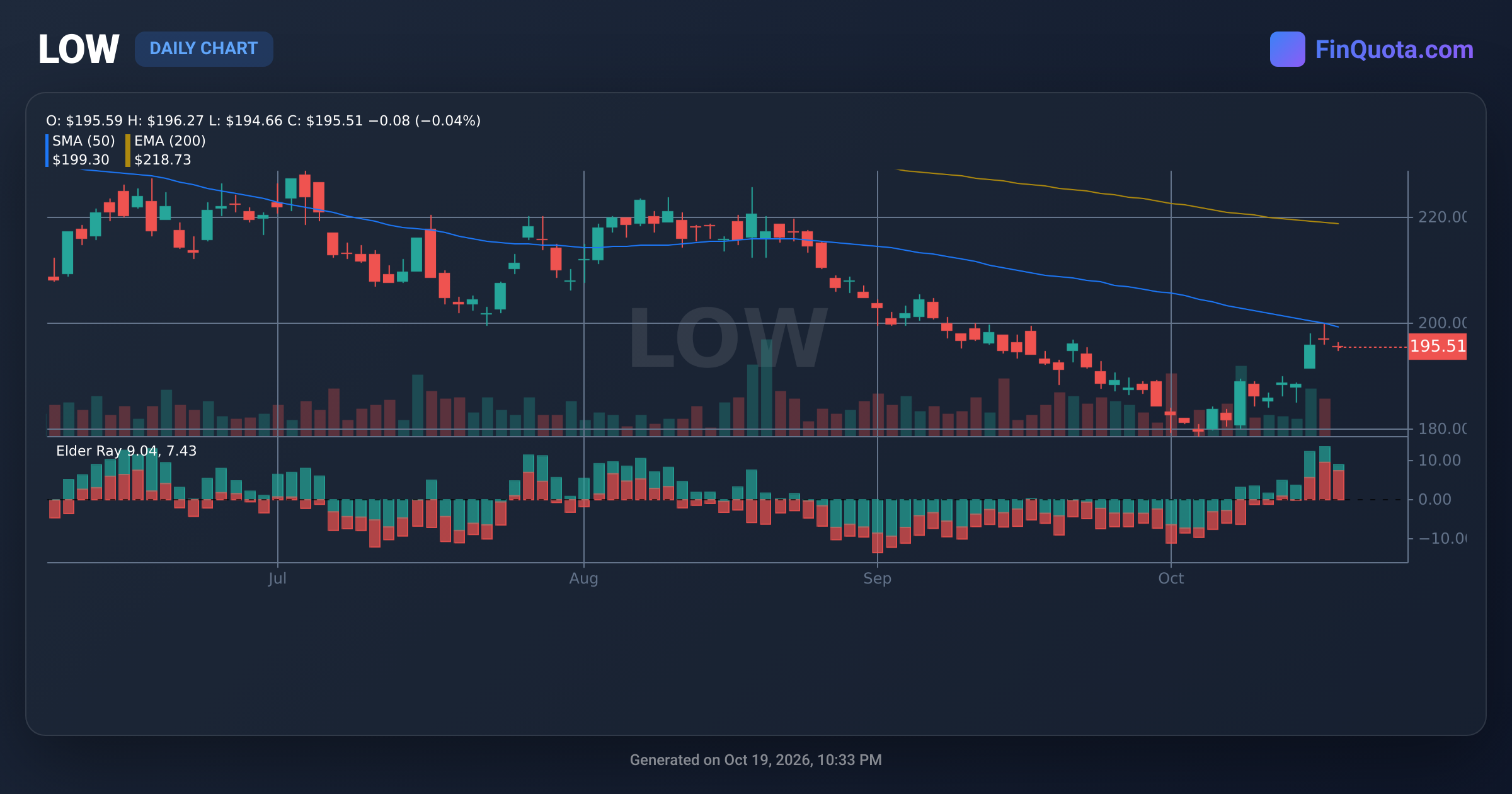This screenshot has width=1512, height=794.
Task: Click the OHLC price summary line
Action: (263, 120)
